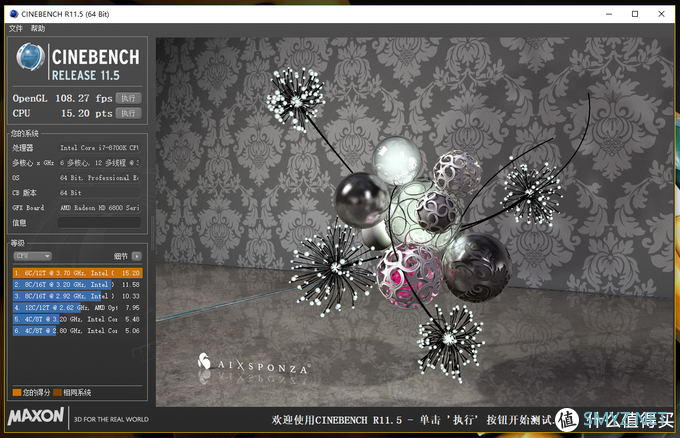Click the rendered scene preview image

point(414,222)
